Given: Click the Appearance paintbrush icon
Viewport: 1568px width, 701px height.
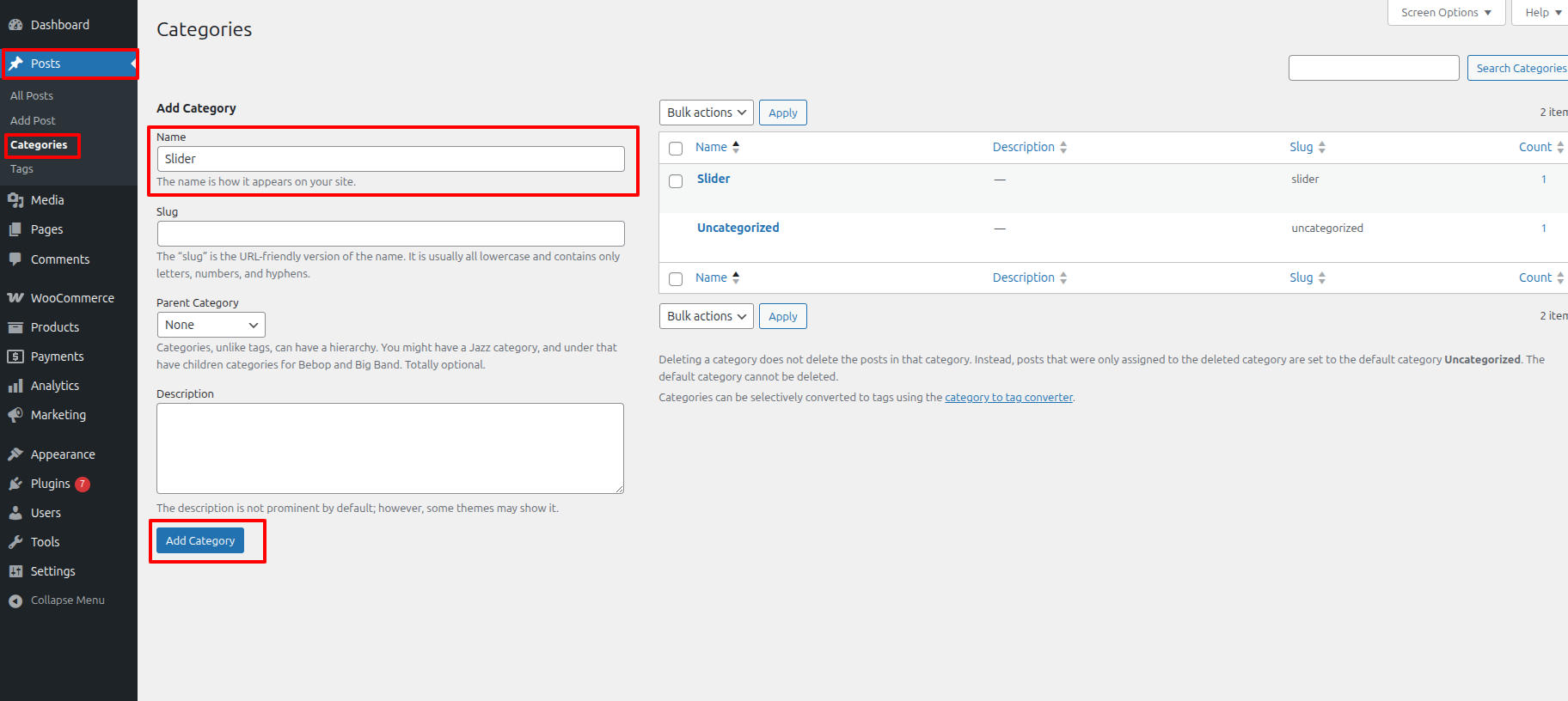Looking at the screenshot, I should tap(15, 454).
